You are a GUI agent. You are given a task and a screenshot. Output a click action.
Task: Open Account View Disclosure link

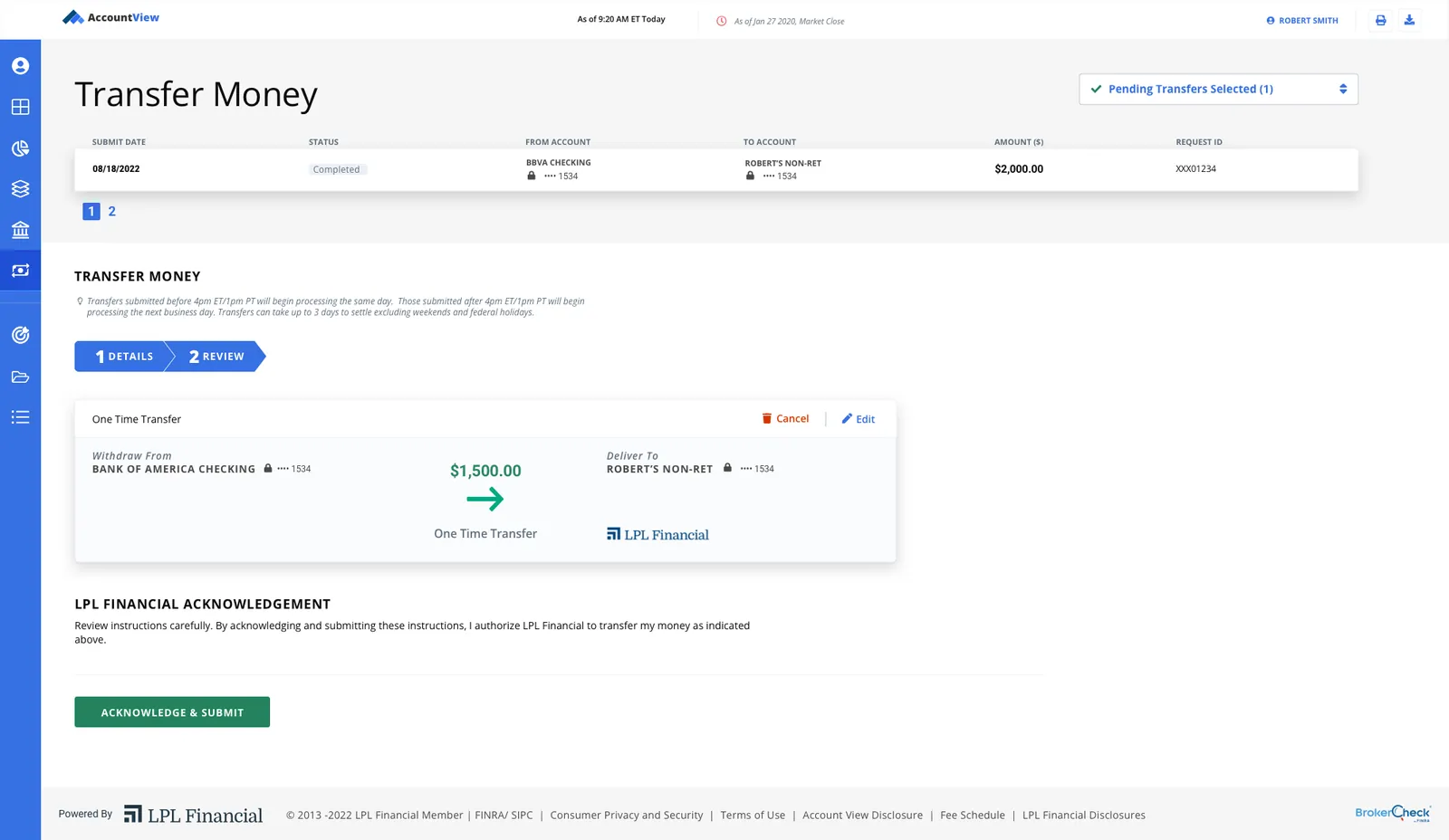coord(863,815)
